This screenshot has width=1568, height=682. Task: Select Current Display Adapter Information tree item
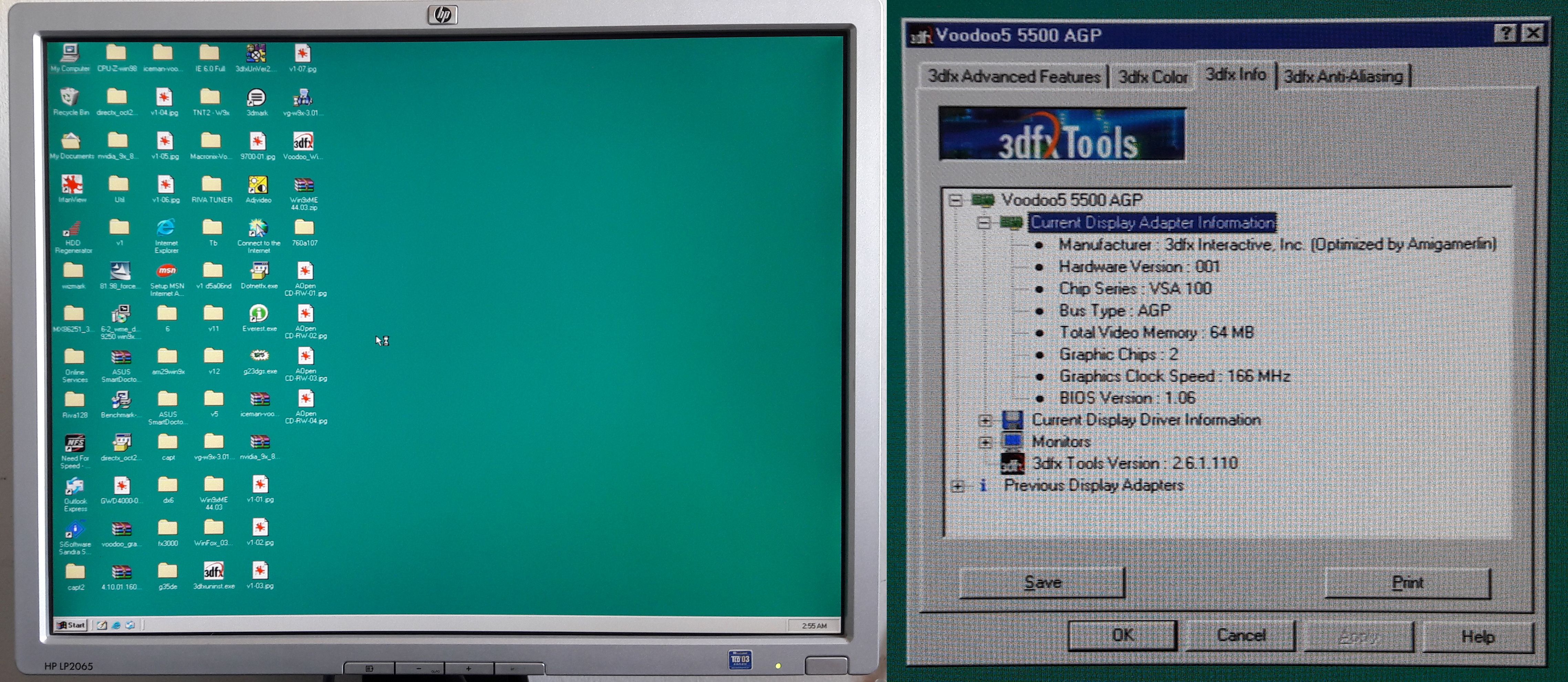point(1153,223)
